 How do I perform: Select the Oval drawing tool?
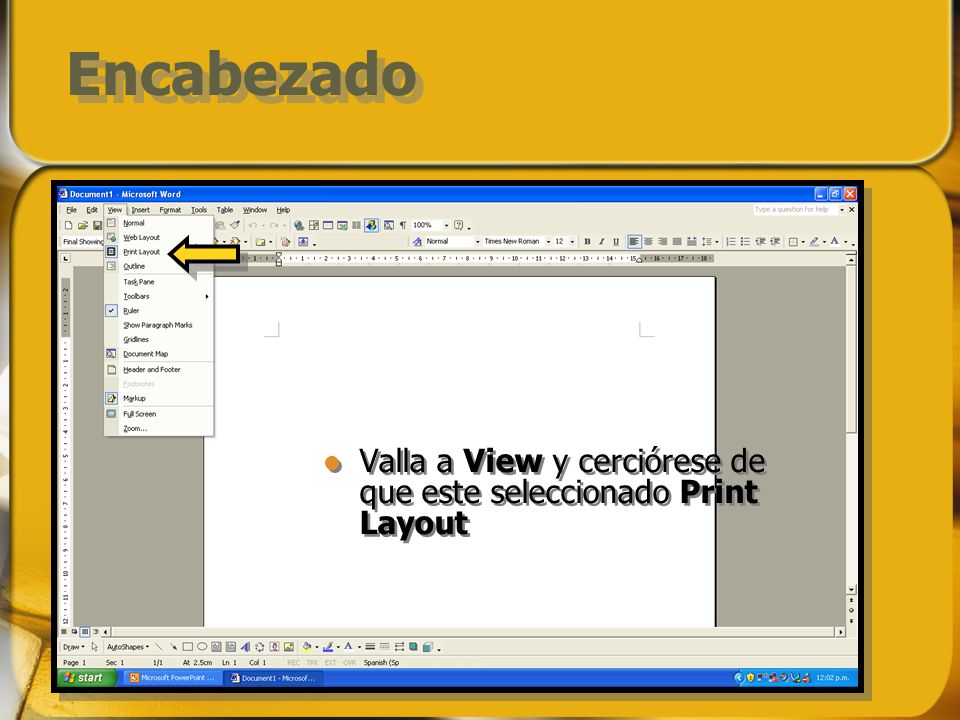(202, 647)
